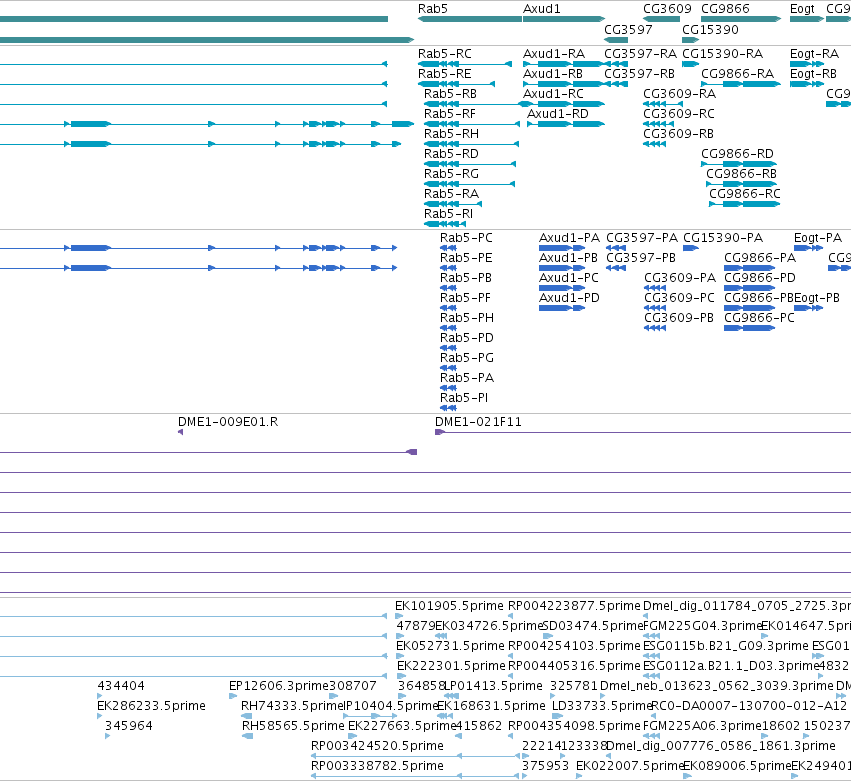Select transcript Rab5-RE
This screenshot has width=851, height=781.
tap(444, 74)
